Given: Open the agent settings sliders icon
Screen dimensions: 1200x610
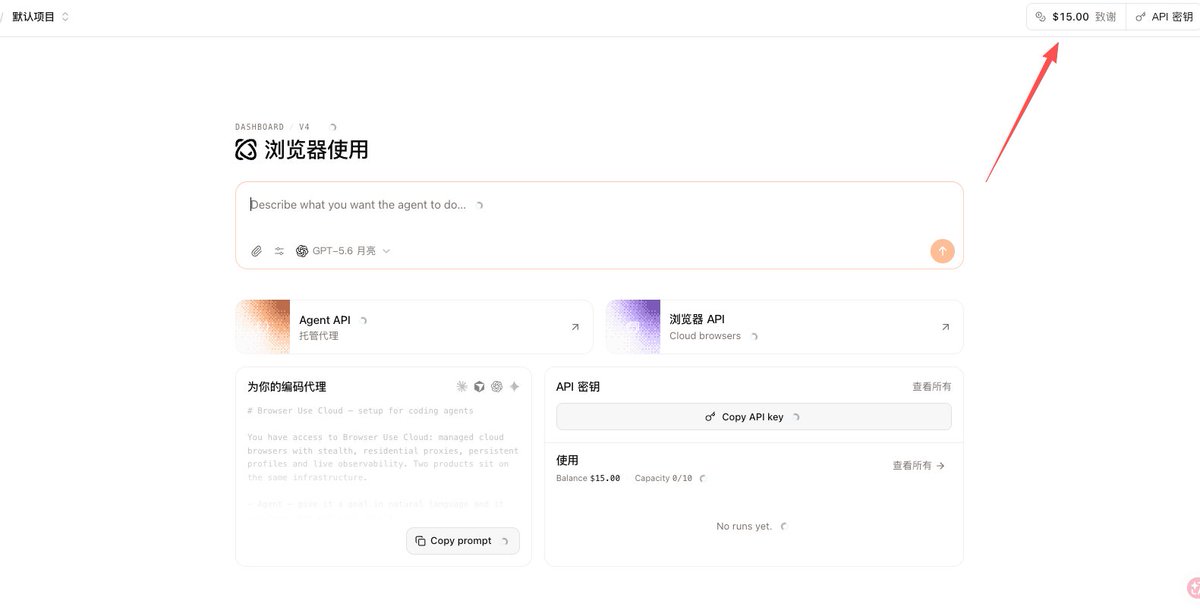Looking at the screenshot, I should pos(279,251).
